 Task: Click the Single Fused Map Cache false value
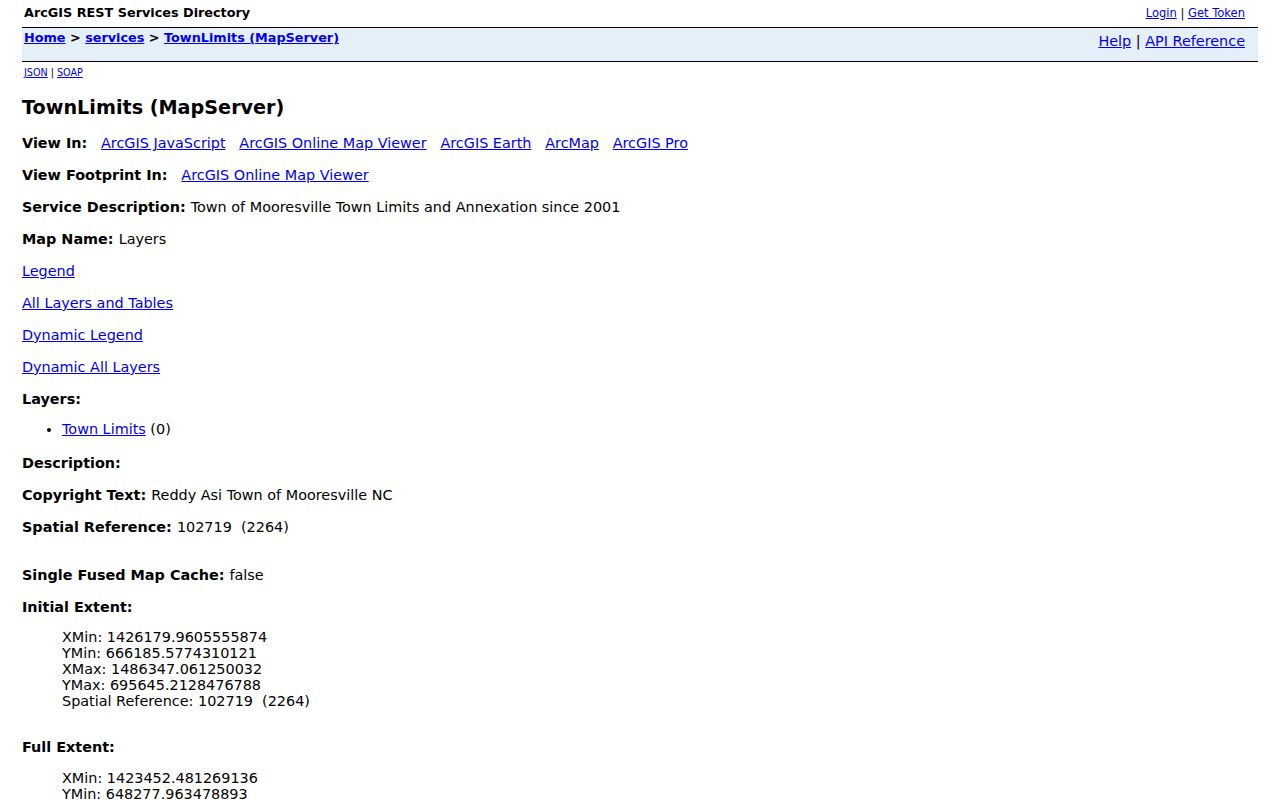246,575
